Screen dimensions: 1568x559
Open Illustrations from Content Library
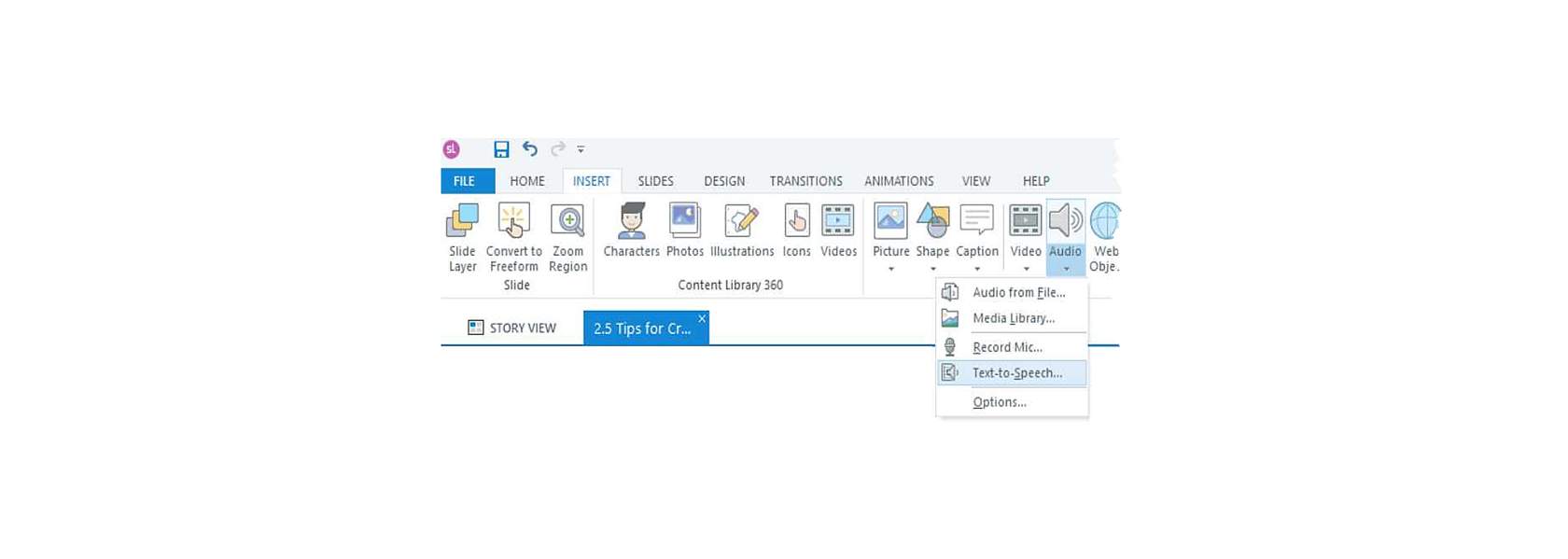742,231
